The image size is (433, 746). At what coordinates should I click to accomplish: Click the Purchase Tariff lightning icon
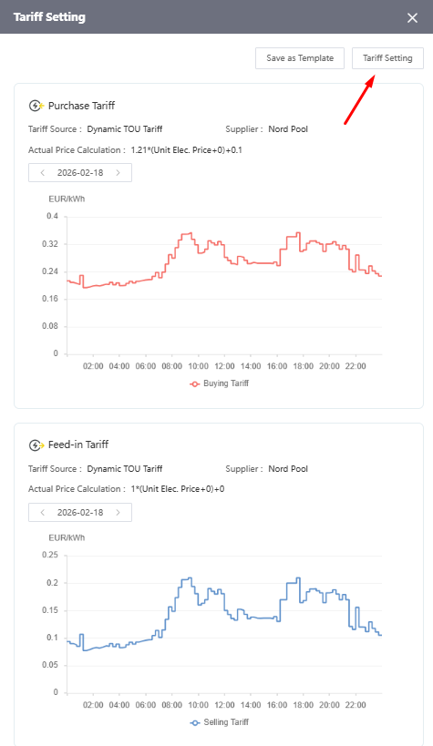[36, 106]
